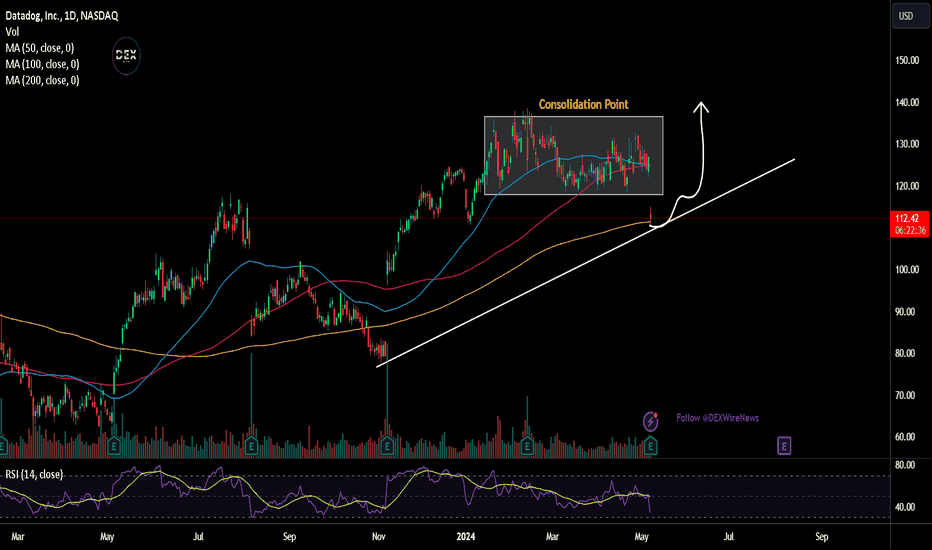The image size is (932, 550).
Task: Click the 40.00 RSI axis label
Action: [905, 507]
